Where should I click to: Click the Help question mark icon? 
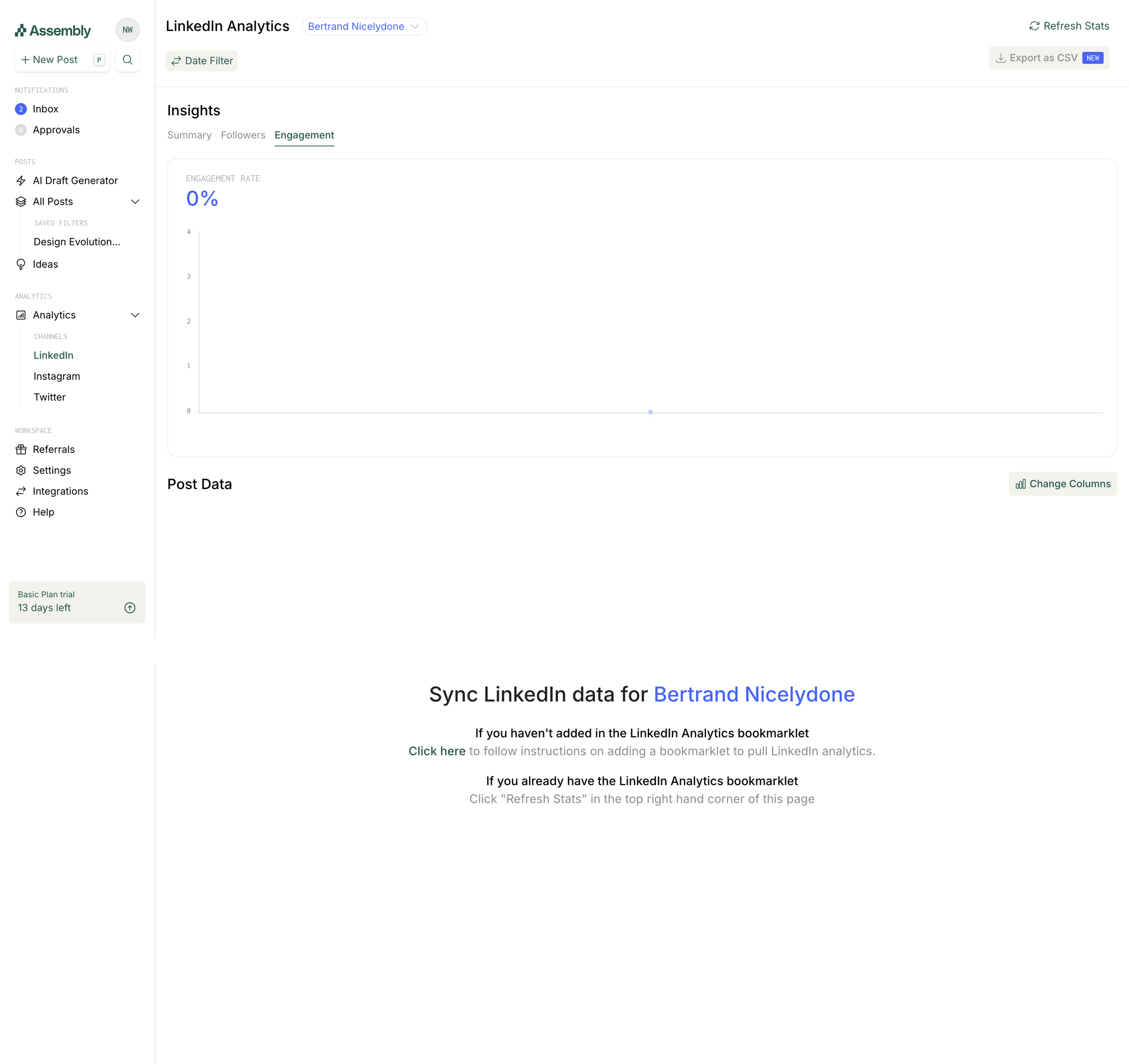pos(21,512)
